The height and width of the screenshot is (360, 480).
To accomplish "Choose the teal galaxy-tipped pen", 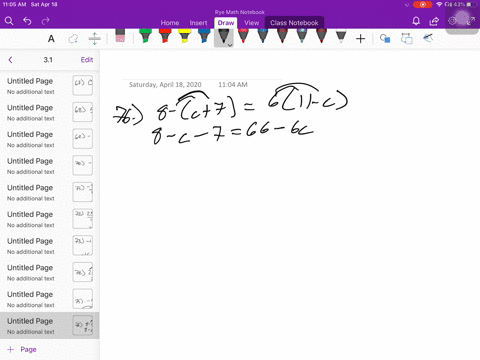I will coord(302,36).
